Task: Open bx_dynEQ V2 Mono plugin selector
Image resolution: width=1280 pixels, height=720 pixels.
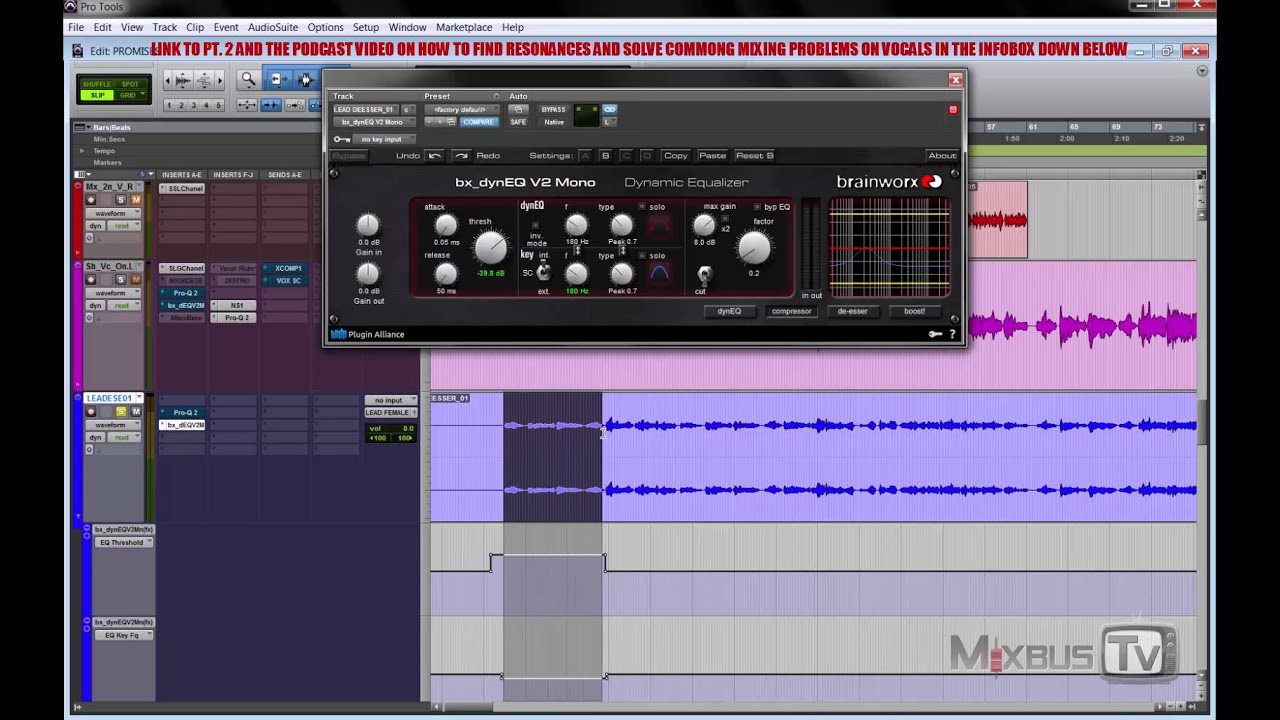Action: [x=372, y=122]
